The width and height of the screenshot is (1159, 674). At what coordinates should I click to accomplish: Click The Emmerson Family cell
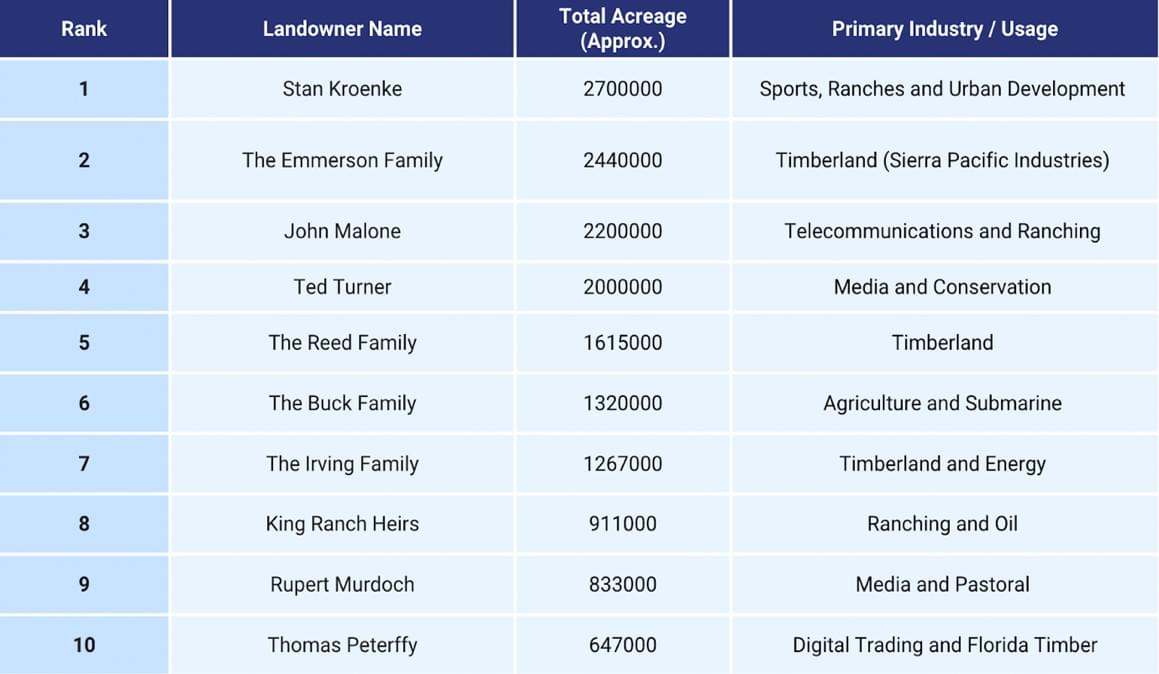(342, 160)
